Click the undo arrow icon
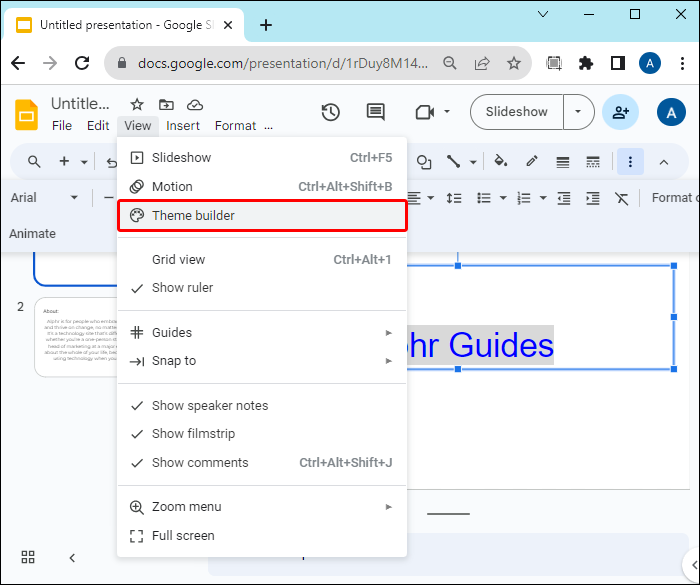 (112, 163)
